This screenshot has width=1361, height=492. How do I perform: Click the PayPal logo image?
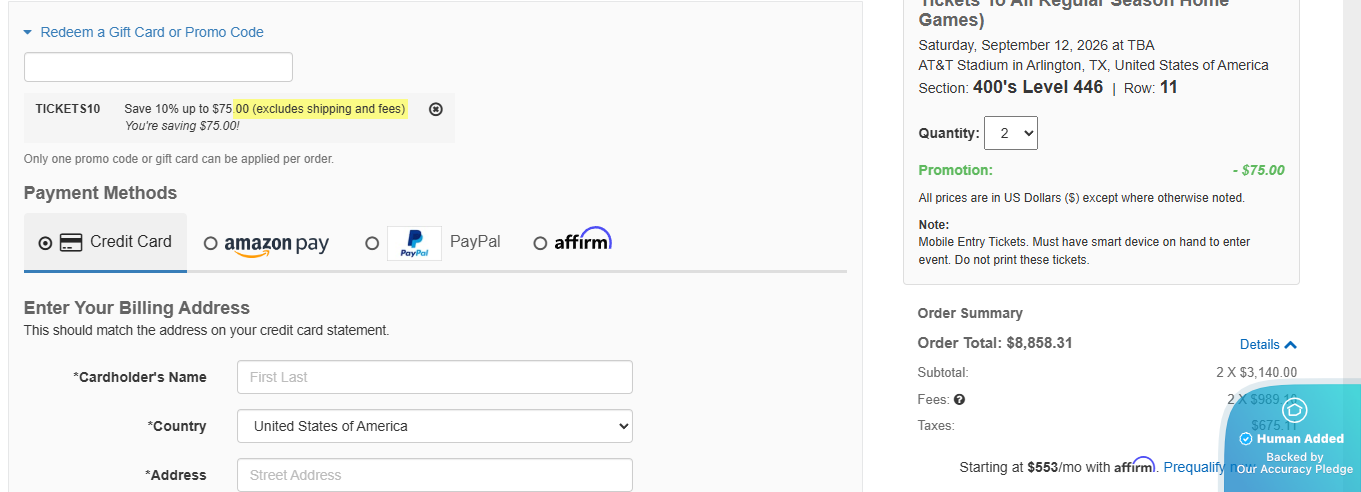414,243
